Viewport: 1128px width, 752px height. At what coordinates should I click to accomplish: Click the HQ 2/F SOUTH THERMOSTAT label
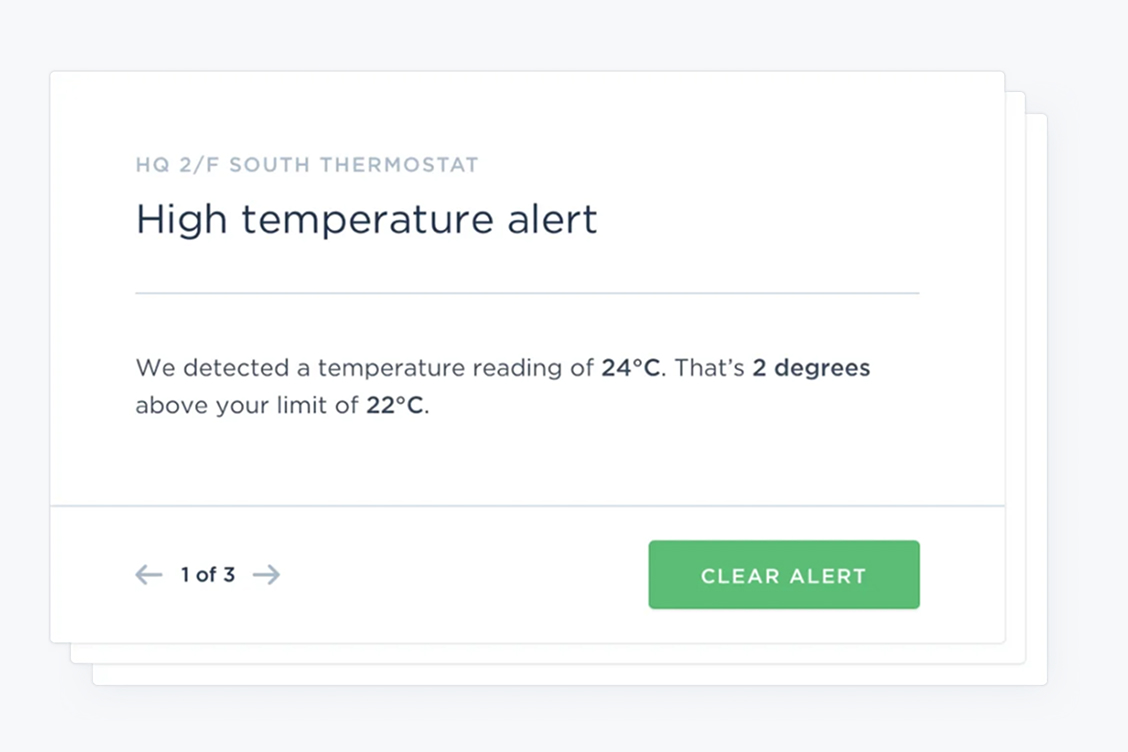[307, 165]
